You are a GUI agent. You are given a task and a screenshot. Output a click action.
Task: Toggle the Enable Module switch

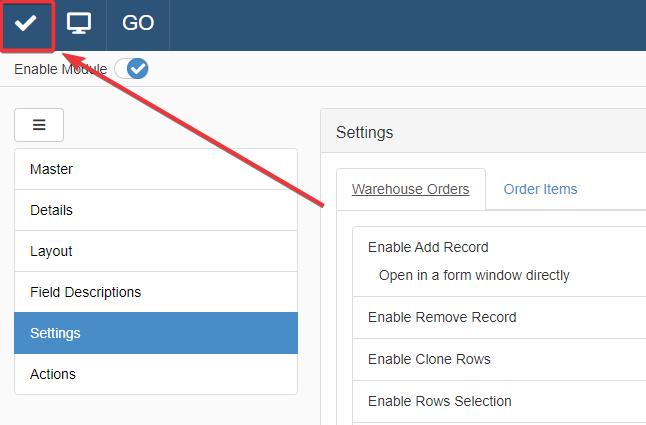tap(131, 69)
